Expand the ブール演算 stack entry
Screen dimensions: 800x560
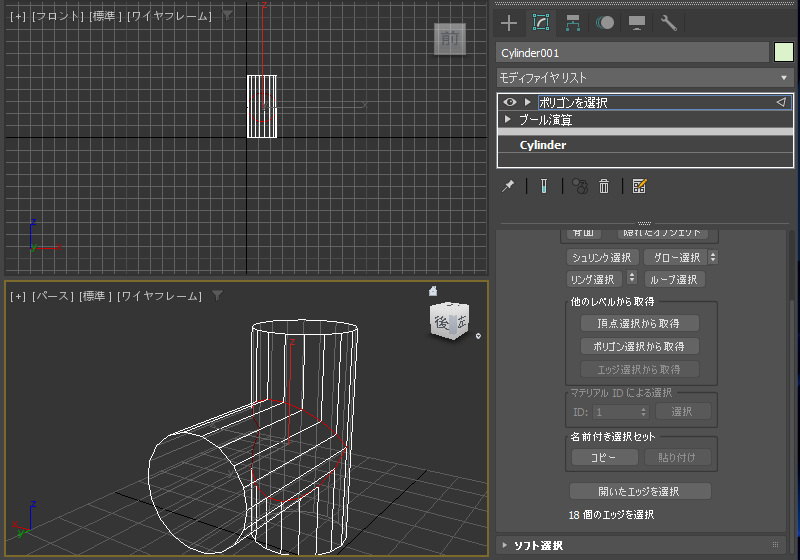coord(508,119)
